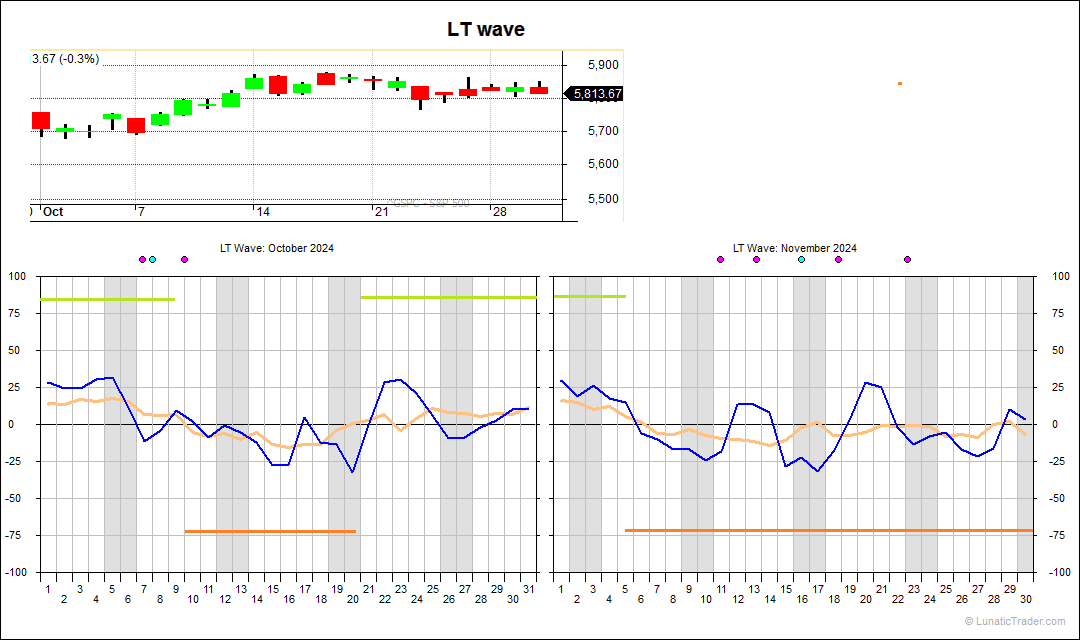Click the small orange square at upper right
The height and width of the screenshot is (640, 1080).
click(x=900, y=83)
